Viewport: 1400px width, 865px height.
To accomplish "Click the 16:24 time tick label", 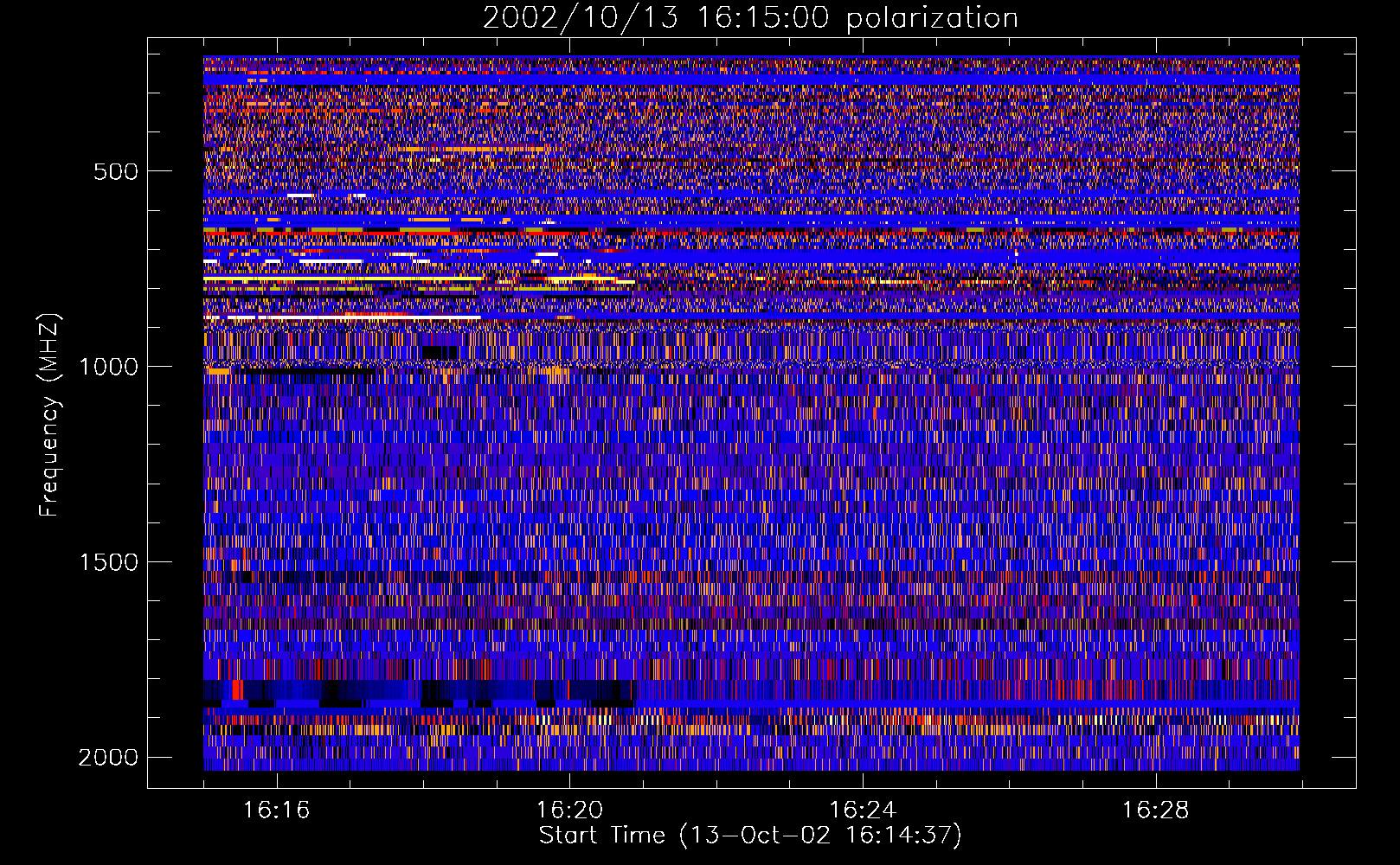I will 863,810.
